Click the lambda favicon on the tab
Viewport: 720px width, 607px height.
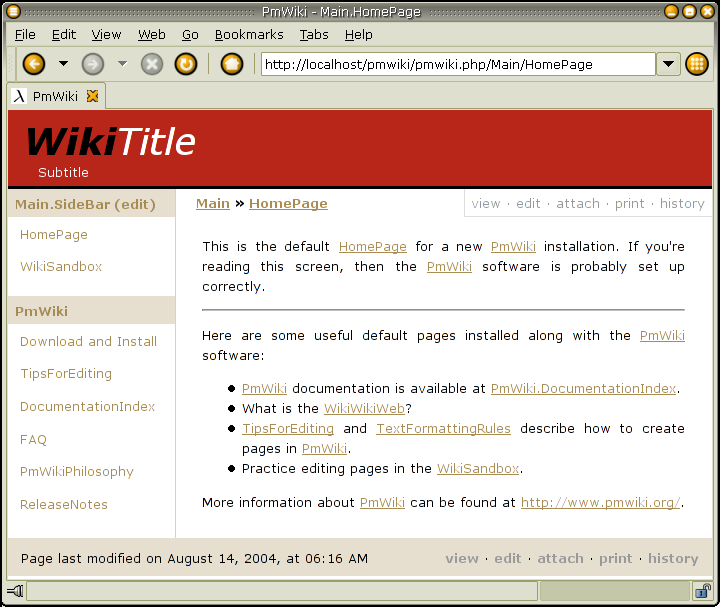[19, 96]
